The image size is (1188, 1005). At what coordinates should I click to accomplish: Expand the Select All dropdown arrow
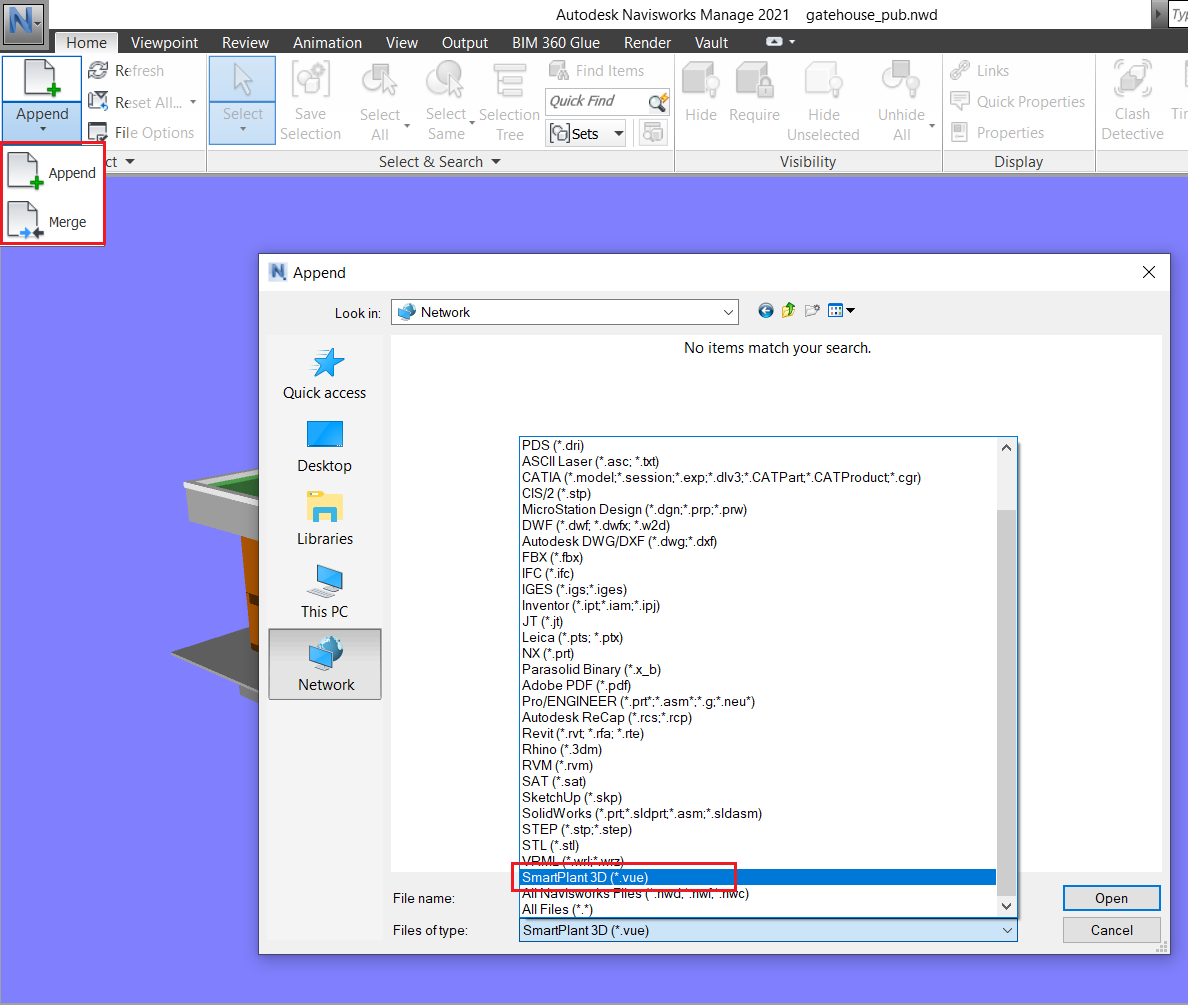[x=407, y=126]
